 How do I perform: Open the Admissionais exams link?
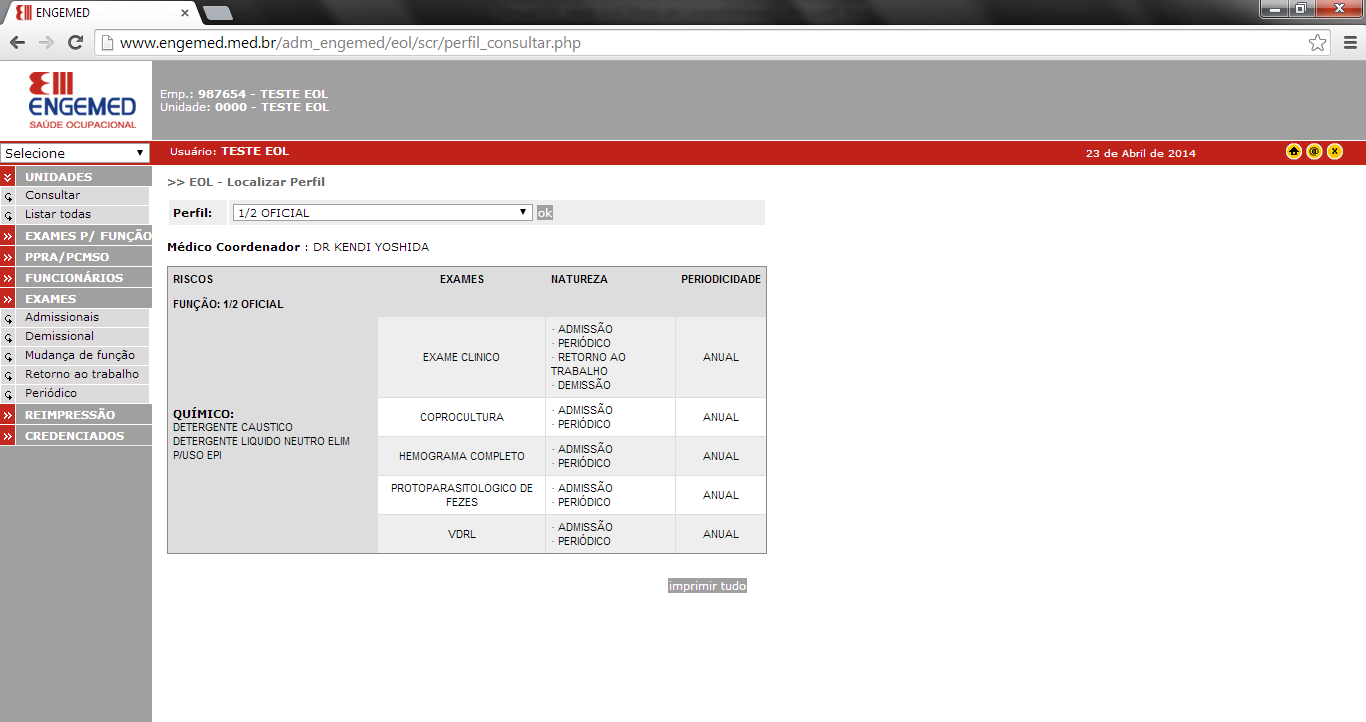[62, 317]
